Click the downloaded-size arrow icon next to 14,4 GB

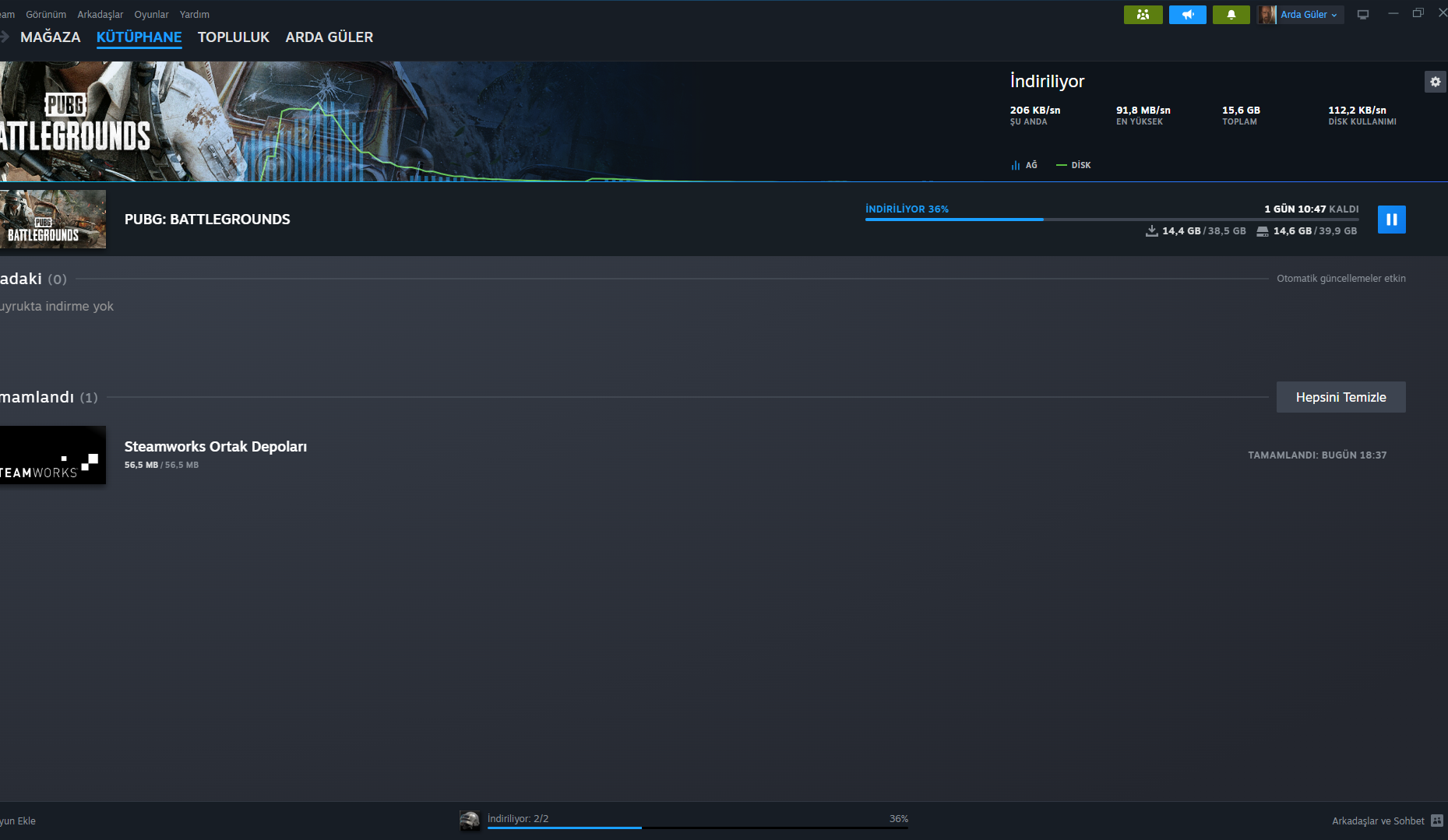point(1151,231)
